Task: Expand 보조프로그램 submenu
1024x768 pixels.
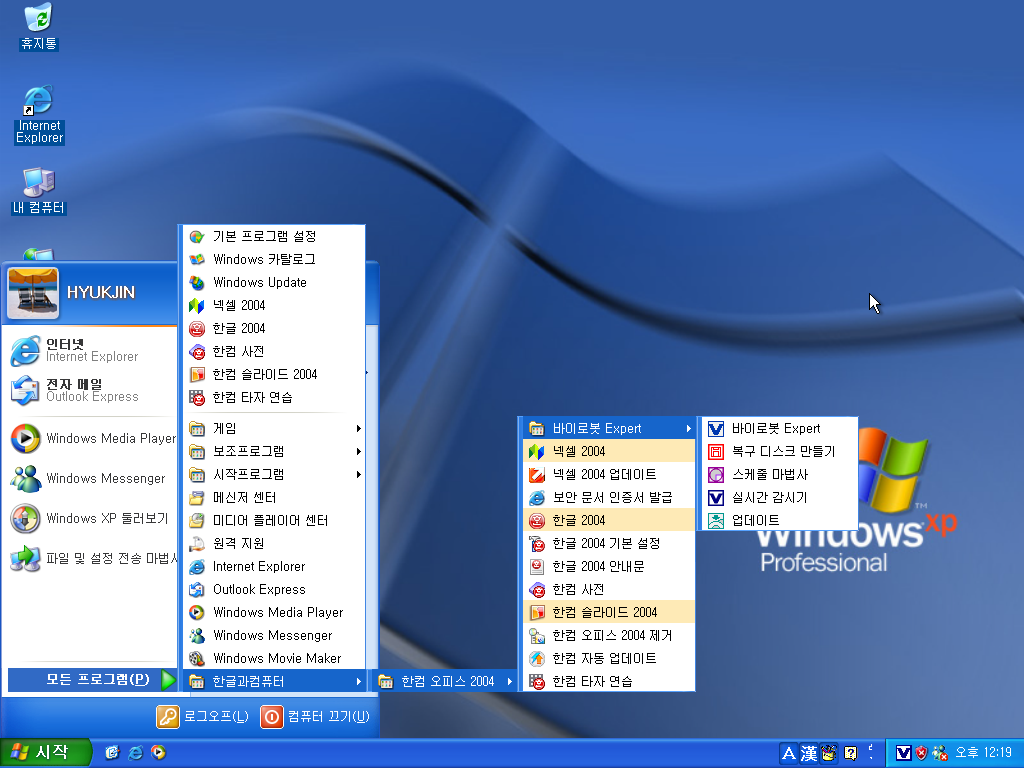Action: pos(272,451)
